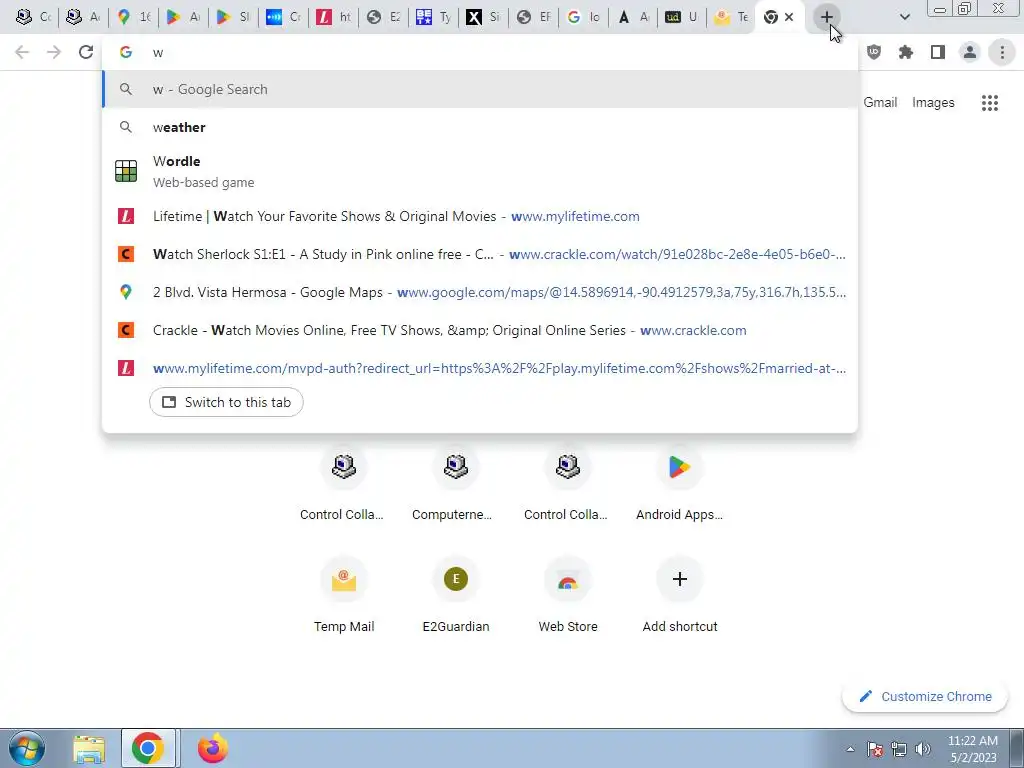
Task: Open the Temp Mail shortcut
Action: tap(343, 596)
